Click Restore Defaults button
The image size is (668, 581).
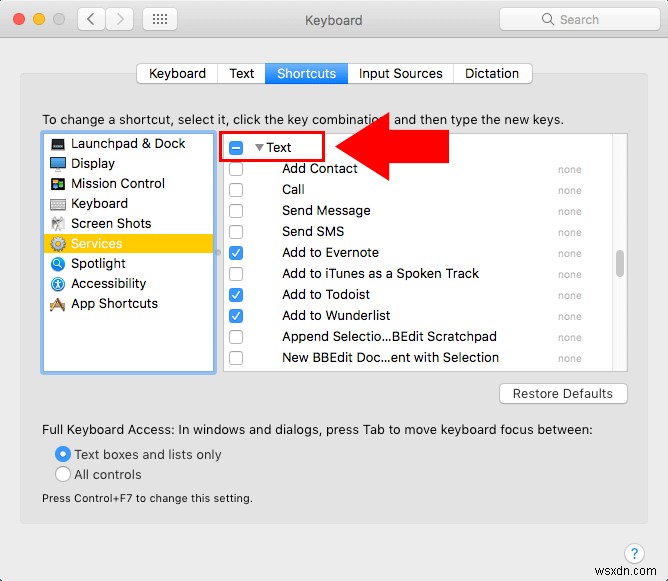(563, 394)
